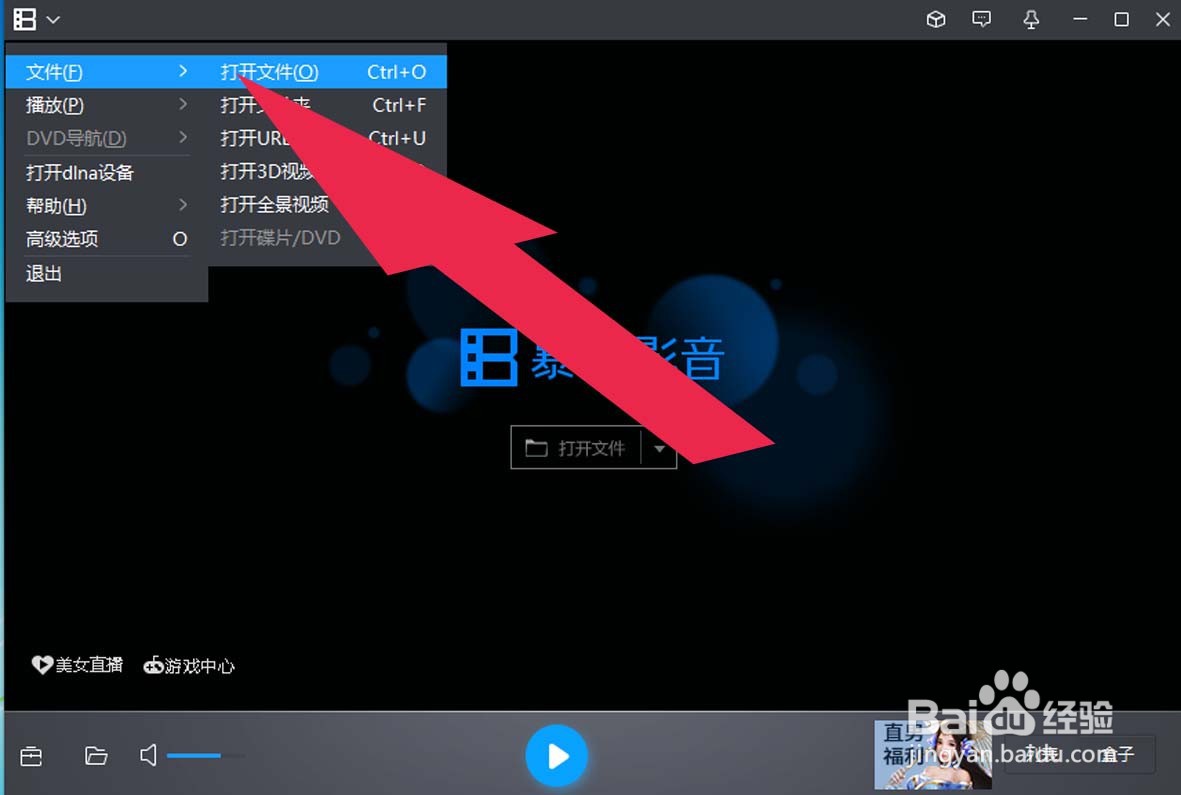Viewport: 1181px width, 795px height.
Task: Choose 打开dlna设备 from the menu
Action: coord(106,172)
